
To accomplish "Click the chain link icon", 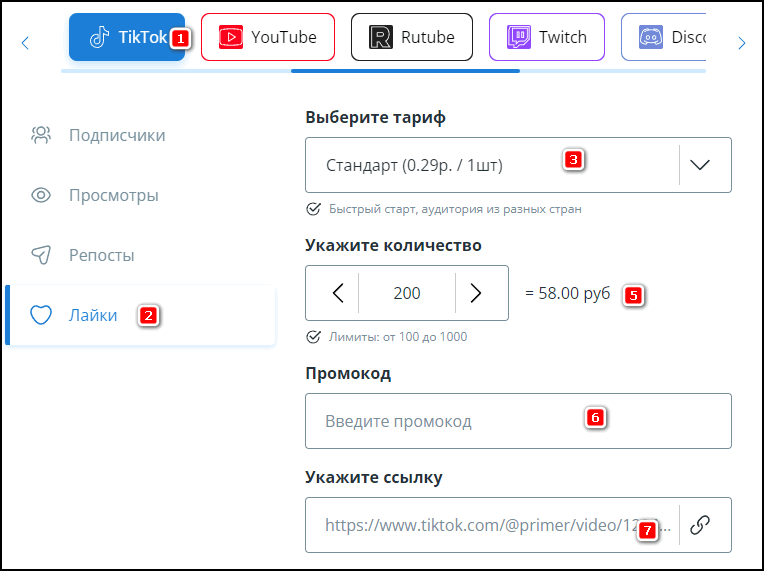I will [700, 525].
